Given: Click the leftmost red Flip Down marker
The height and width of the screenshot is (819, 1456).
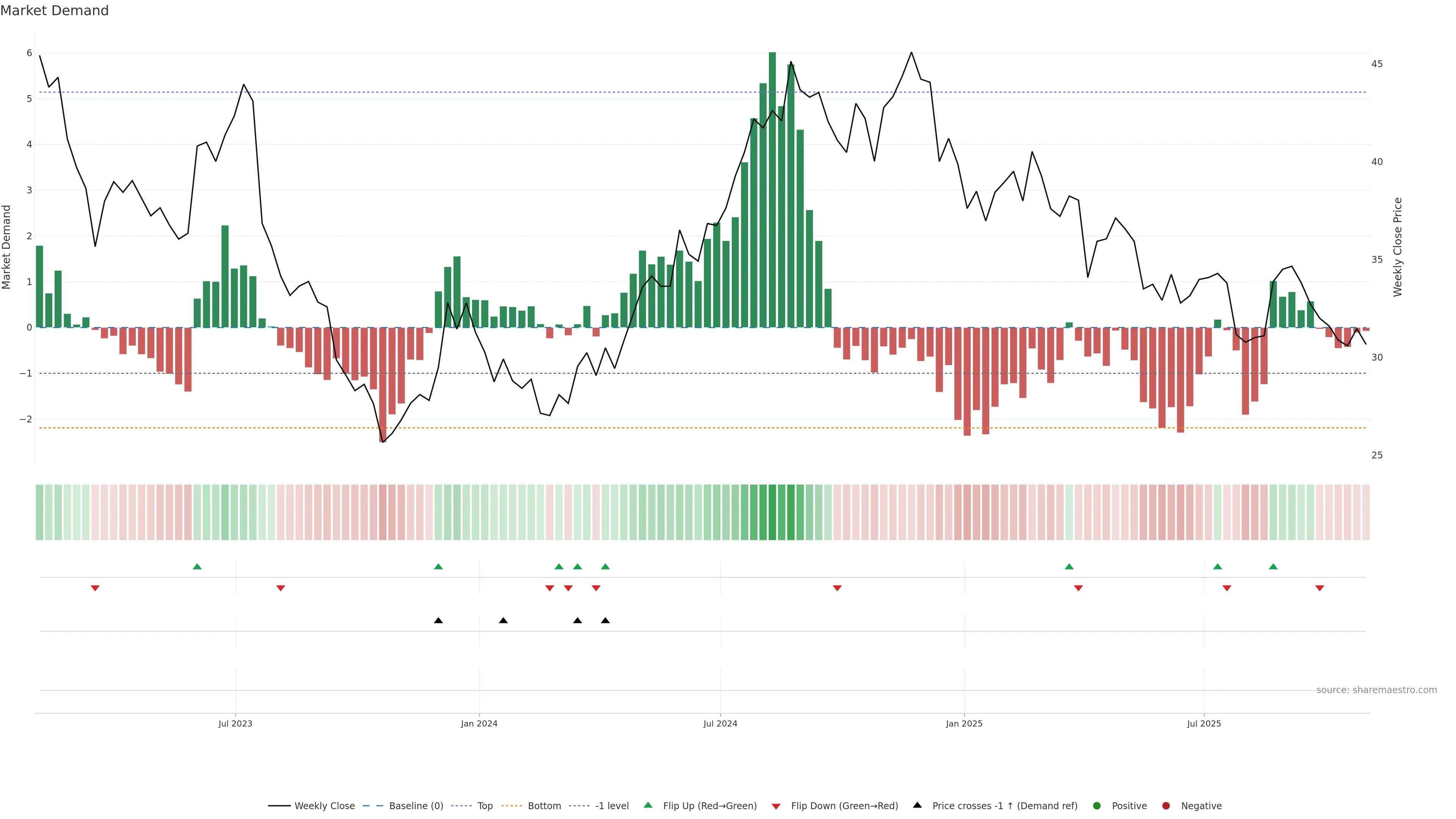Looking at the screenshot, I should point(95,588).
